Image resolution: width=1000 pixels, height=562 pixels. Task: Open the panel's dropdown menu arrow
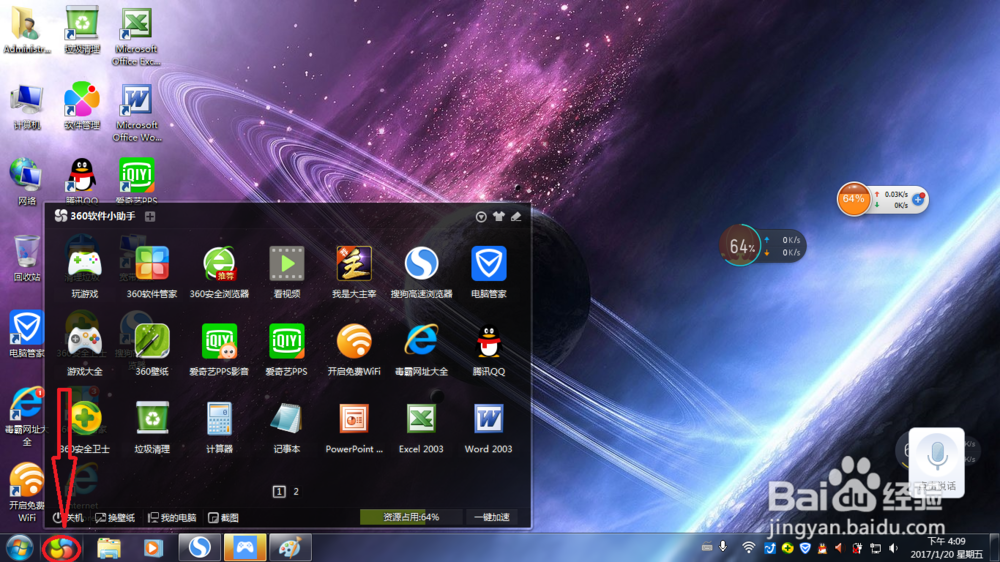point(481,217)
